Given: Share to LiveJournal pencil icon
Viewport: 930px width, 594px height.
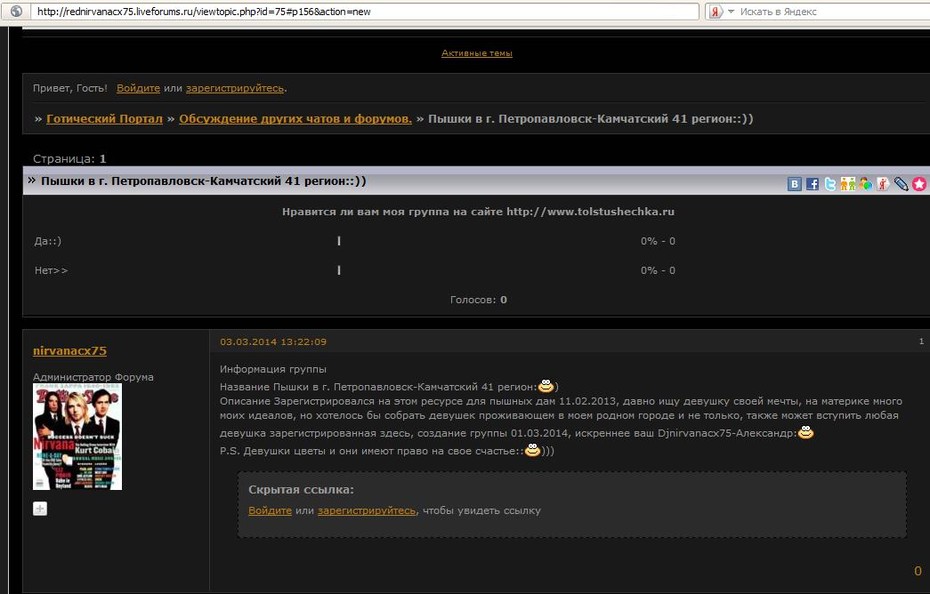Looking at the screenshot, I should (901, 184).
